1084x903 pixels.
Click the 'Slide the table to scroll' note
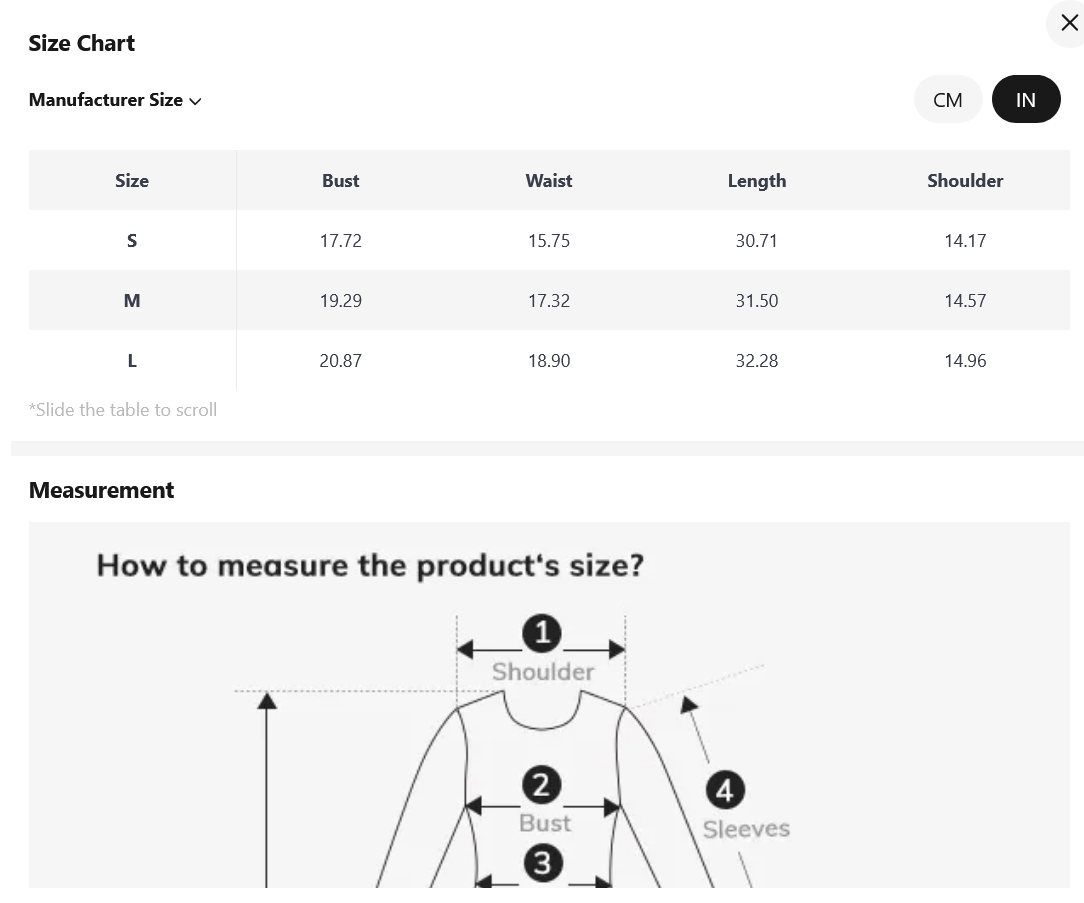(123, 410)
